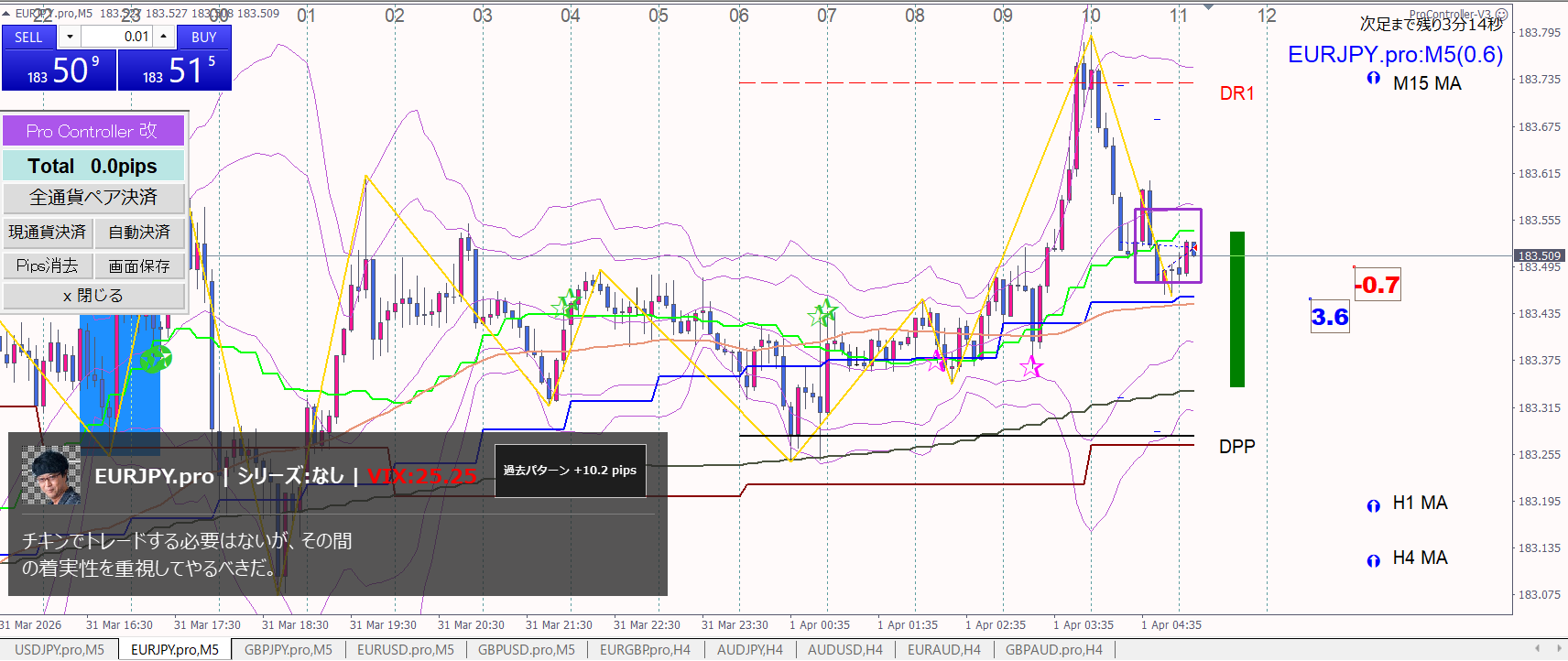The height and width of the screenshot is (661, 1568).
Task: Click the up-arrow icon beside M15 MA
Action: [1373, 79]
